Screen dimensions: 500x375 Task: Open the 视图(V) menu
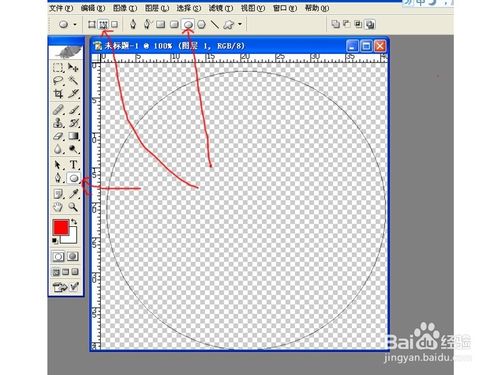(x=253, y=8)
